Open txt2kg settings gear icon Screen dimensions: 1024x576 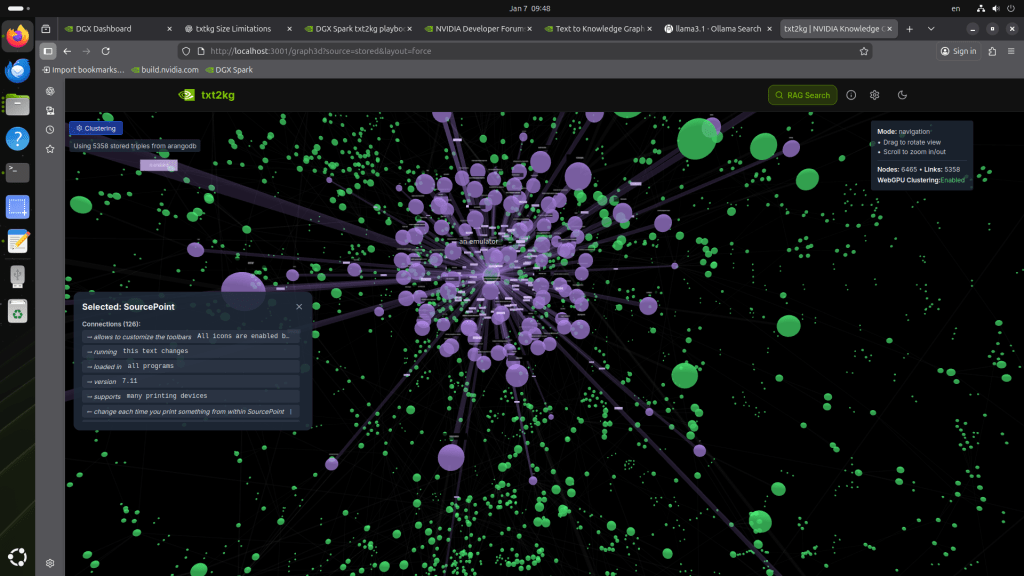(x=875, y=95)
